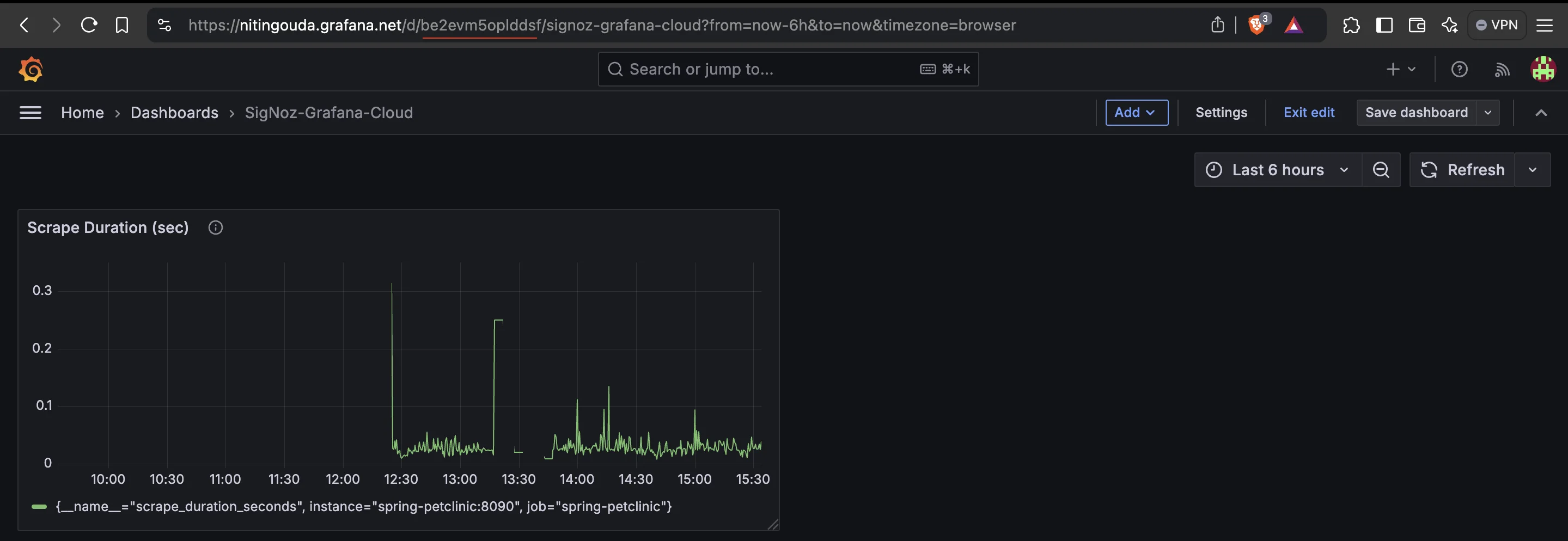
Task: Click the 0.3 y-axis label
Action: (x=42, y=290)
